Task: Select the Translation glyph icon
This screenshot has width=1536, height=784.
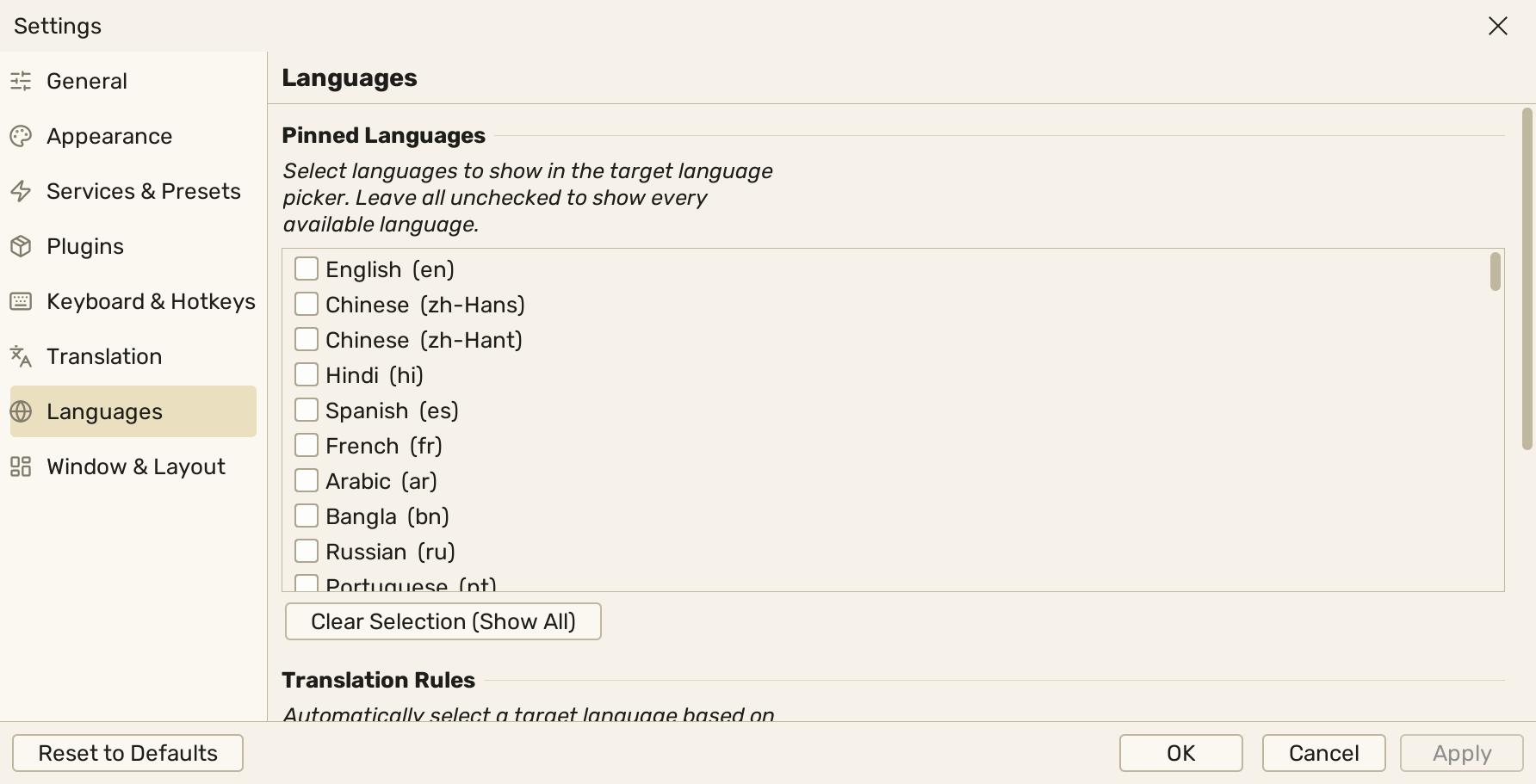Action: [x=21, y=356]
